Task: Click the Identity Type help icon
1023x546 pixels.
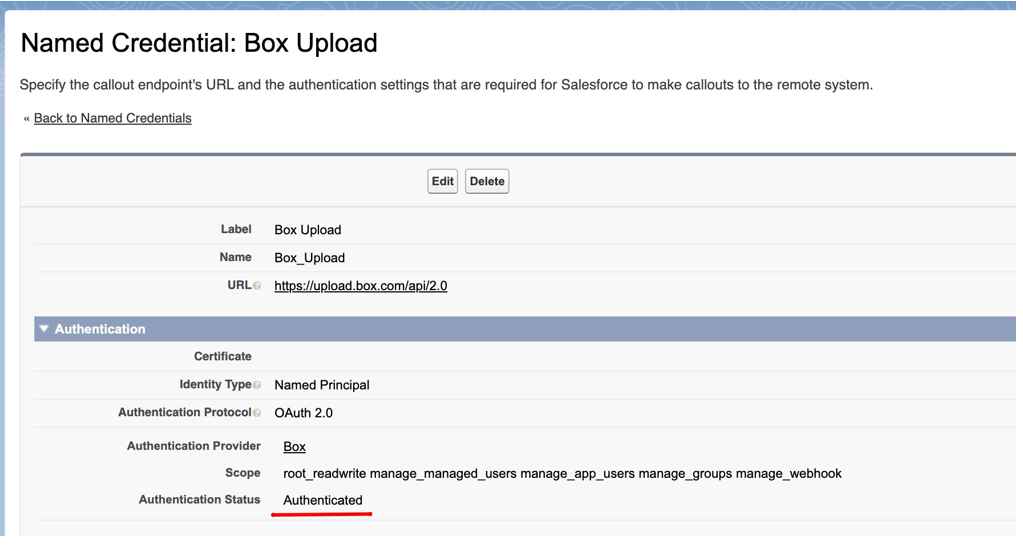Action: (x=257, y=385)
